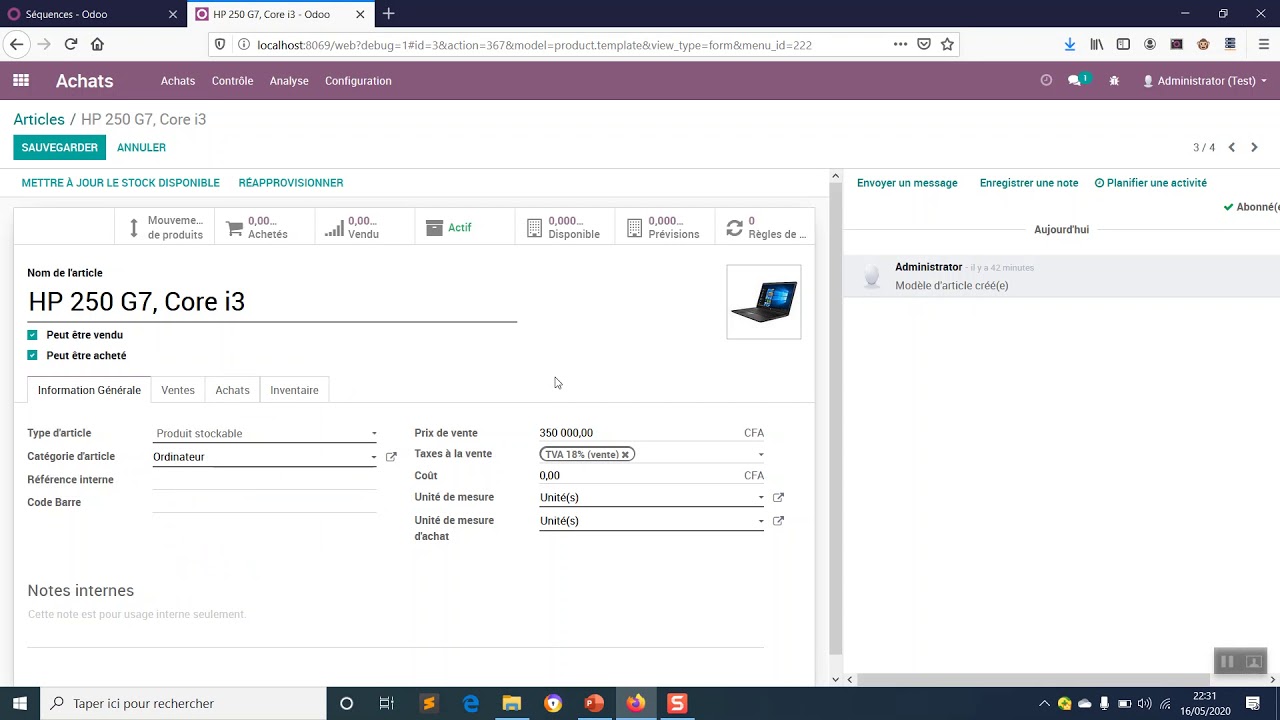Screen dimensions: 1280x720
Task: Open the Odoo apps grid menu
Action: (x=21, y=81)
